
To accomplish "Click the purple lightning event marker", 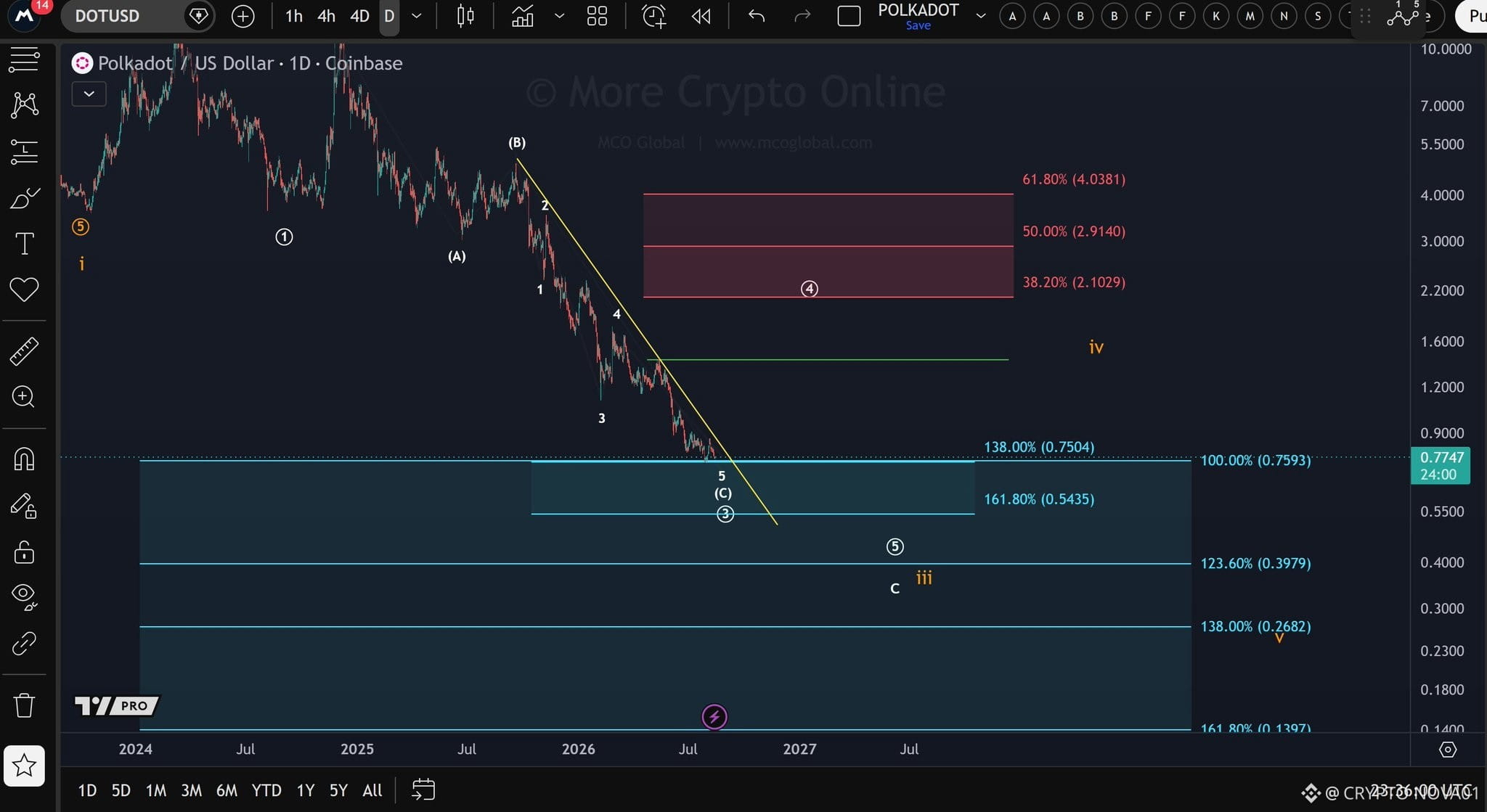I will click(714, 717).
